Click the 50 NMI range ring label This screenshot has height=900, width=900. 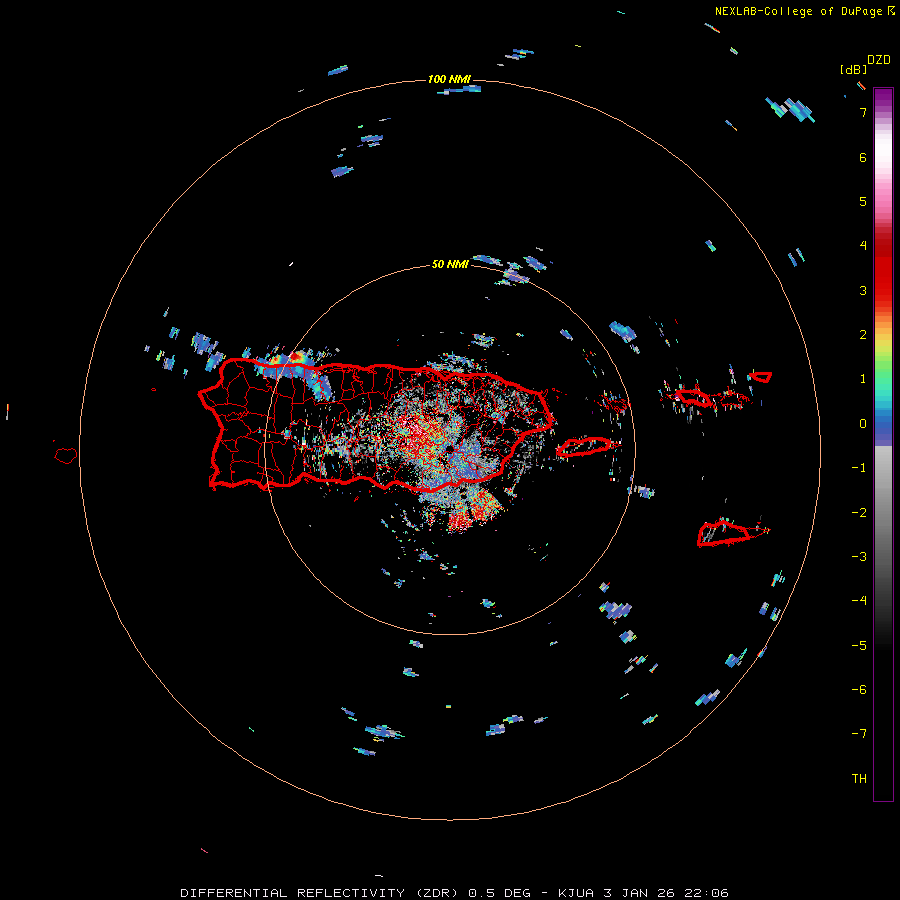[x=450, y=264]
